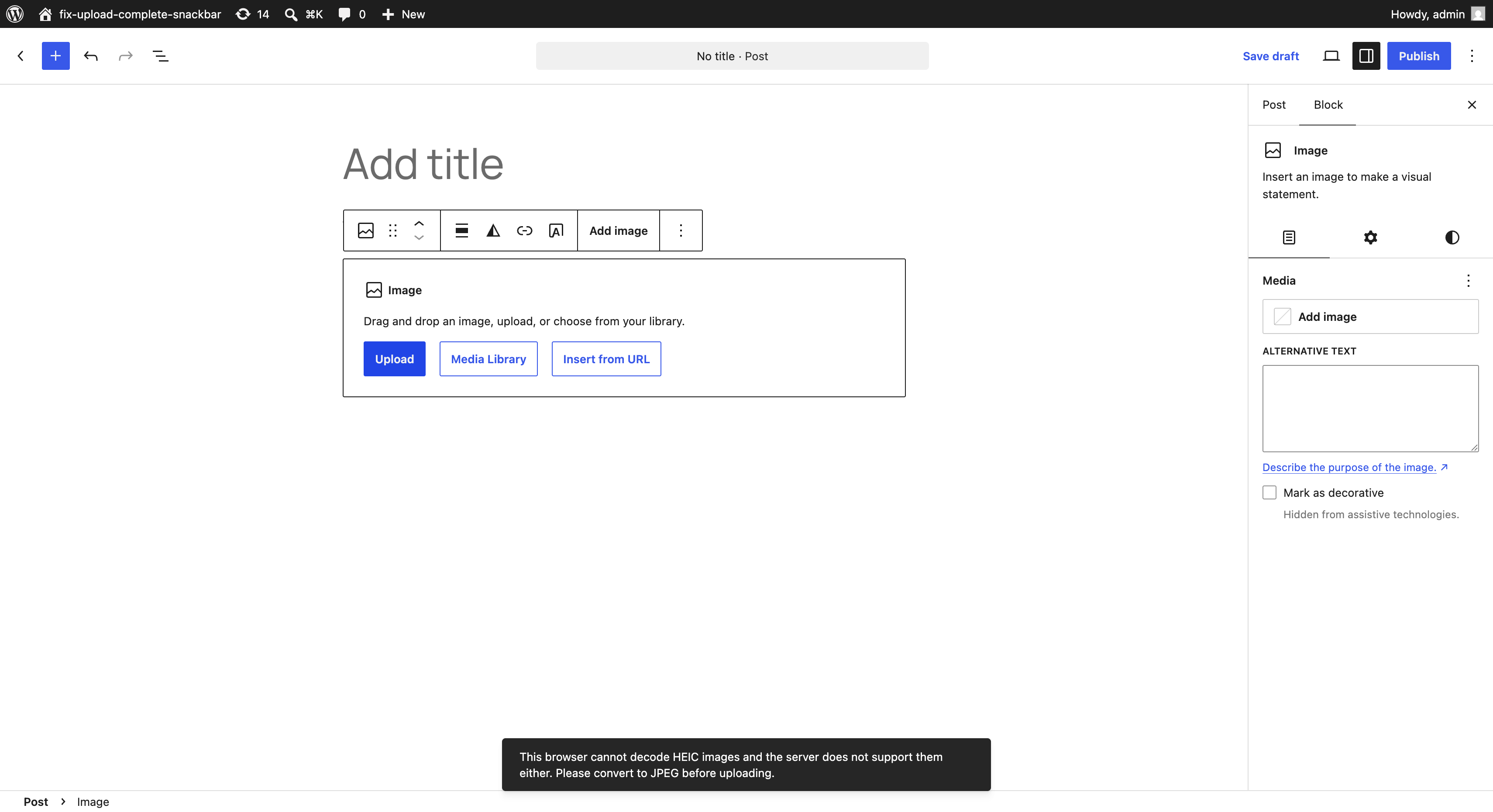1493x812 pixels.
Task: Click Save draft link
Action: tap(1270, 55)
